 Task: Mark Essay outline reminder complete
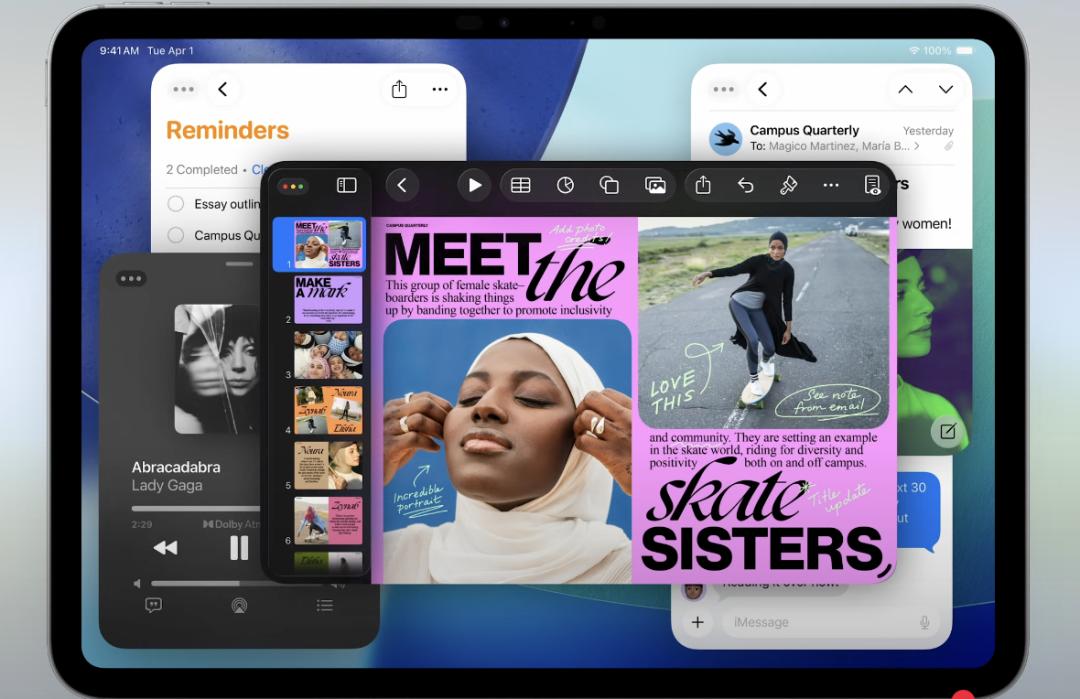(176, 204)
